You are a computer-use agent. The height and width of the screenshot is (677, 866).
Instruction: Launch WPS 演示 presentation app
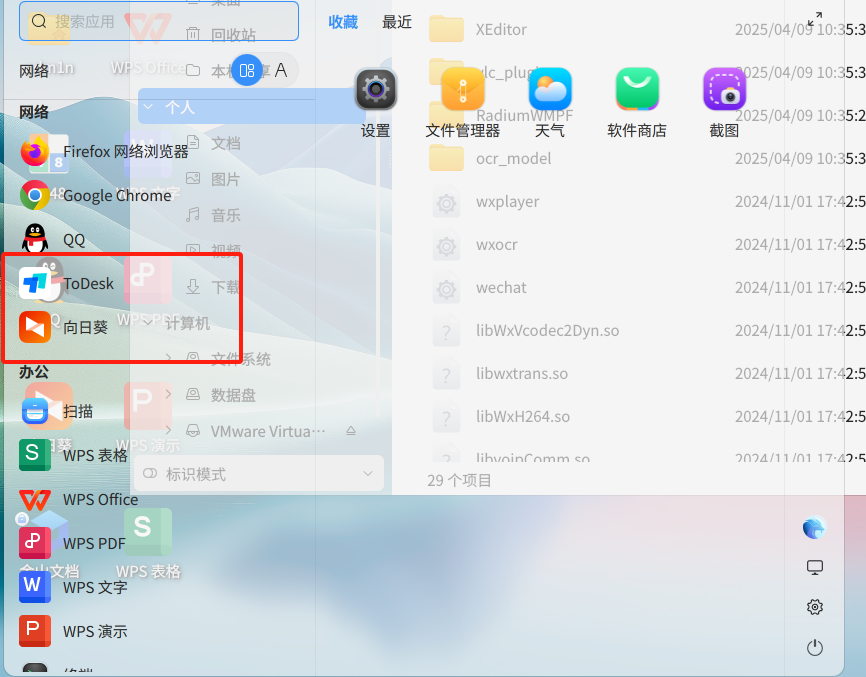tap(73, 631)
